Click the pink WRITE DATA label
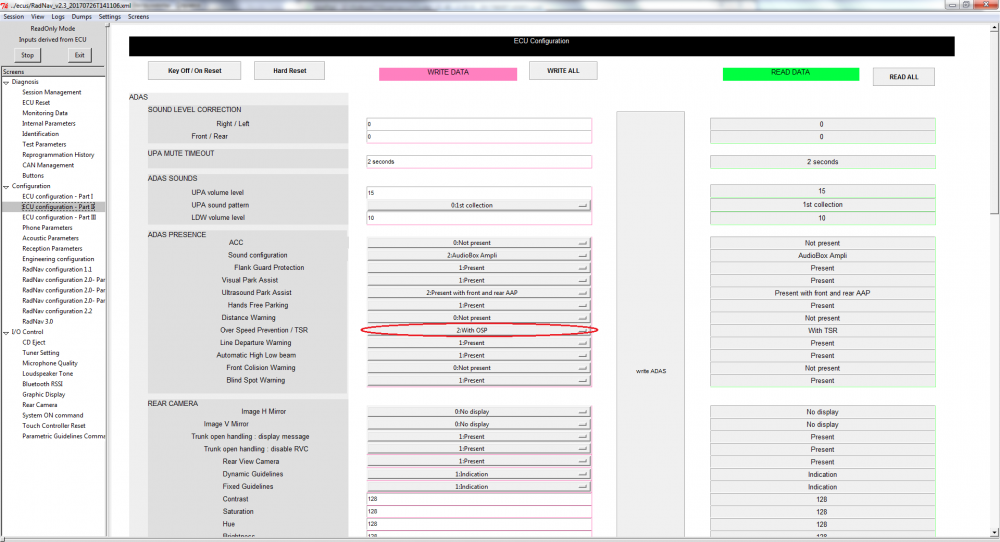This screenshot has width=1000, height=542. coord(448,73)
